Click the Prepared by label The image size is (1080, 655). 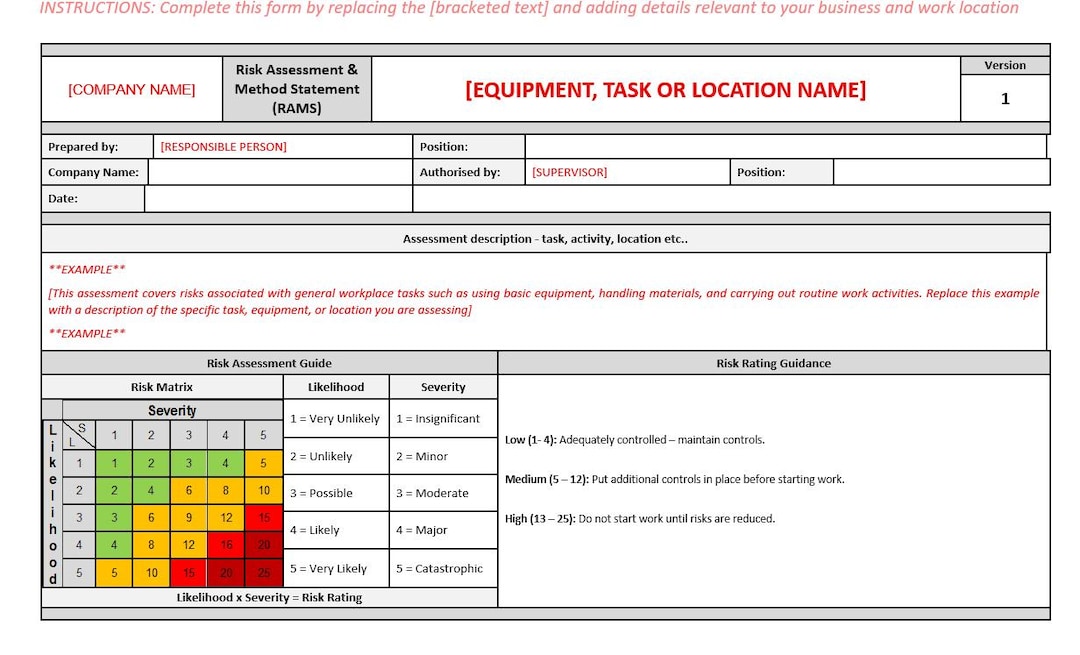[x=83, y=147]
